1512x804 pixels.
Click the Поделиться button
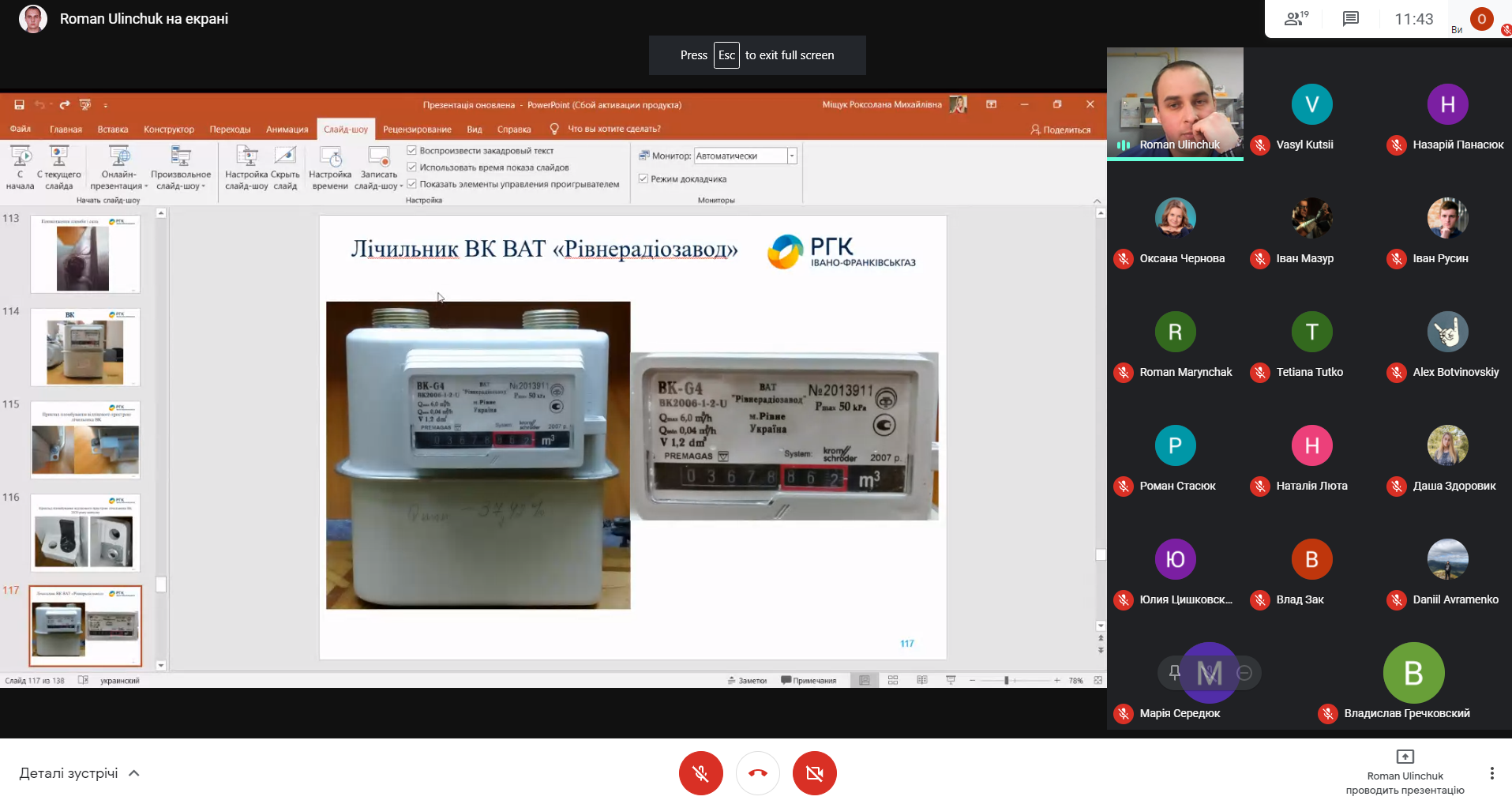tap(1060, 129)
